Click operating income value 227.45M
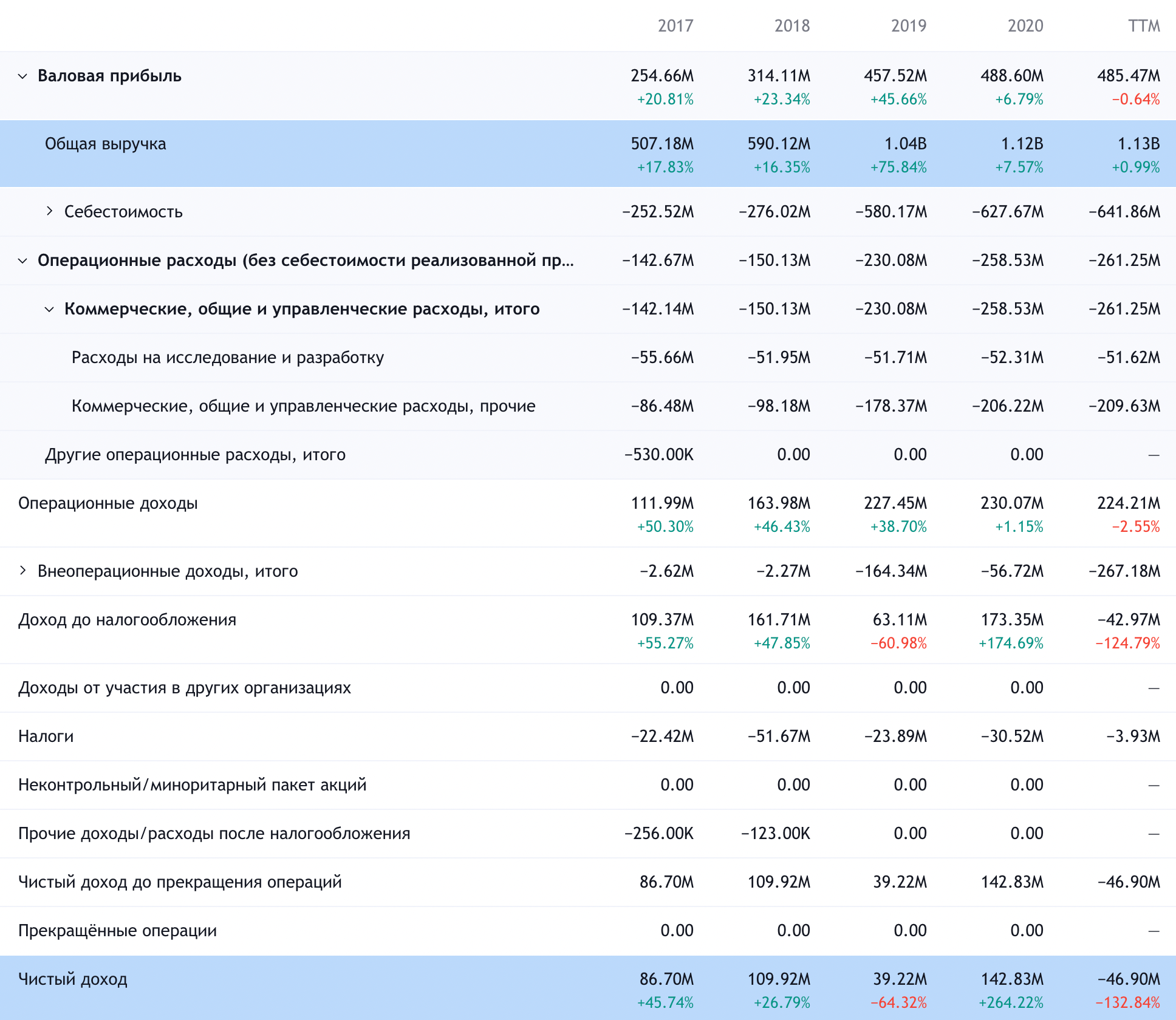 895,503
